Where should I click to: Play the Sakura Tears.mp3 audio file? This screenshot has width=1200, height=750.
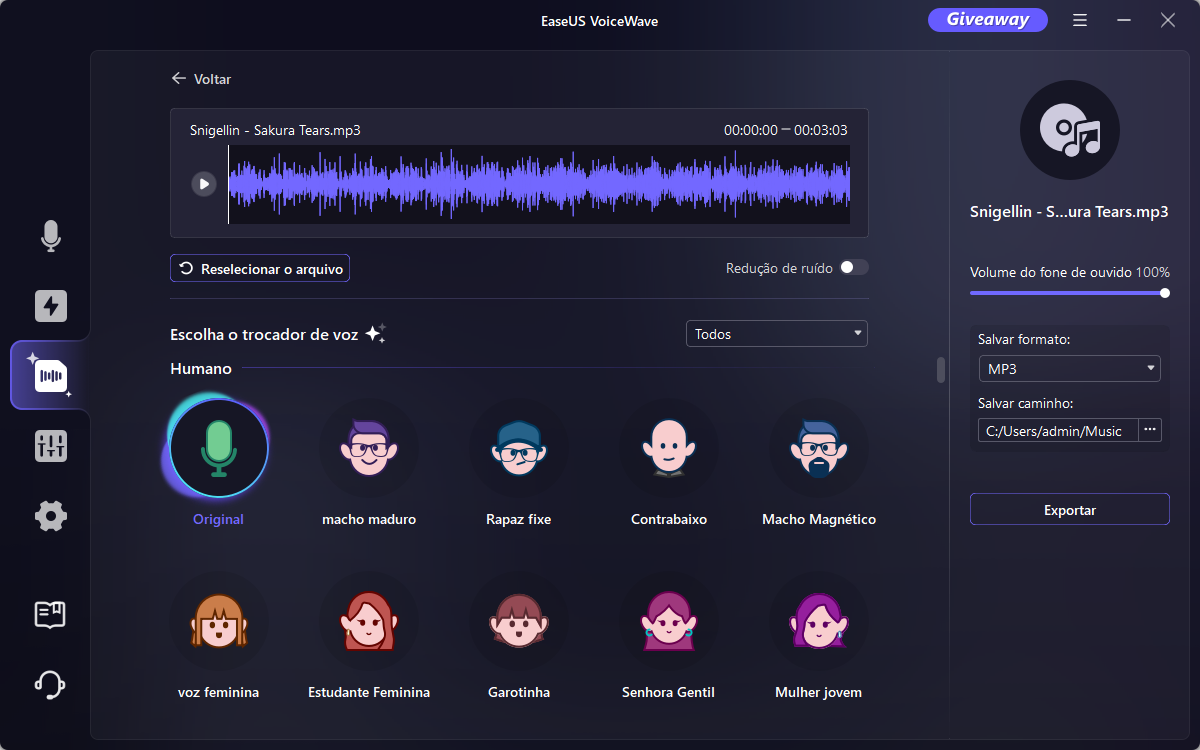pos(204,183)
